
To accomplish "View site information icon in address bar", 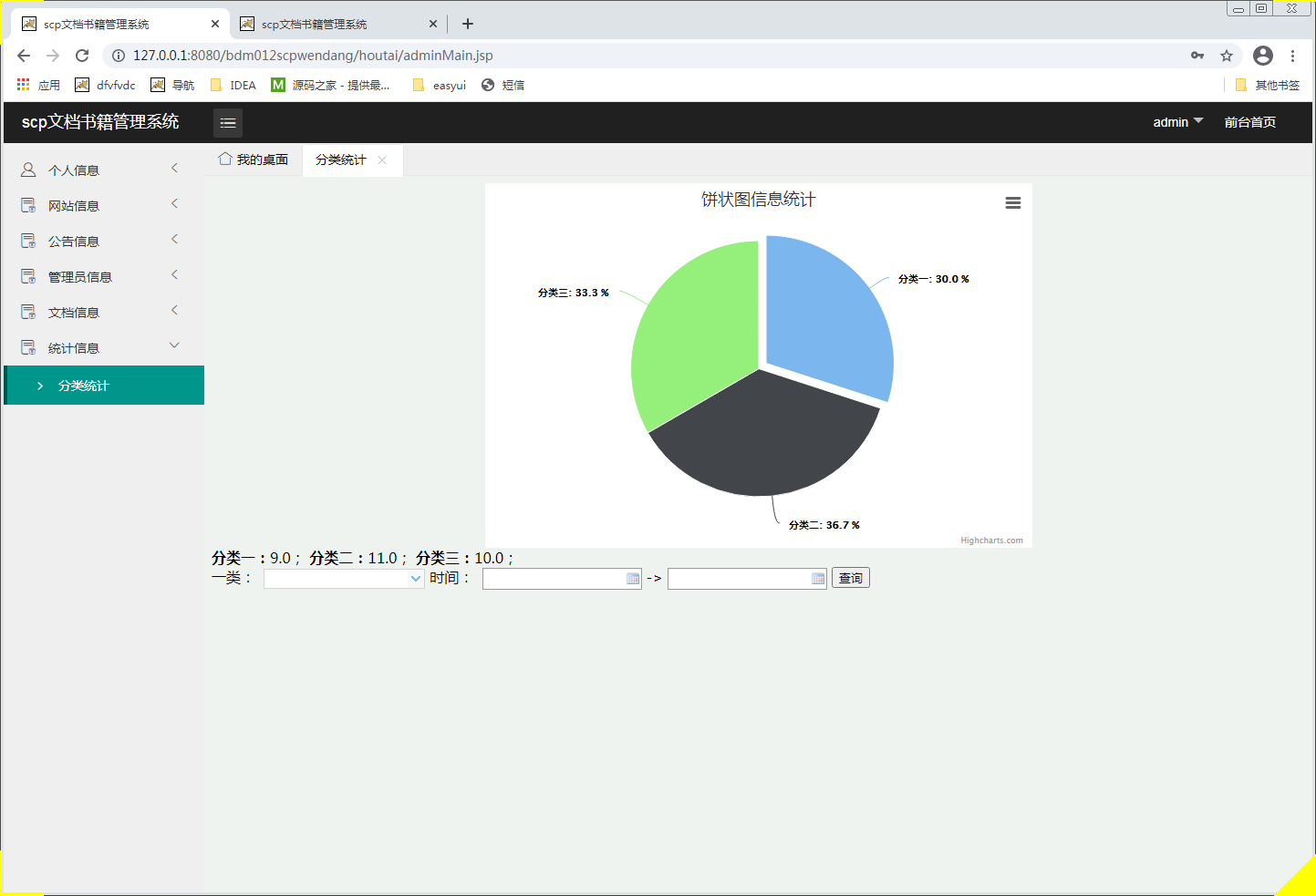I will (118, 56).
